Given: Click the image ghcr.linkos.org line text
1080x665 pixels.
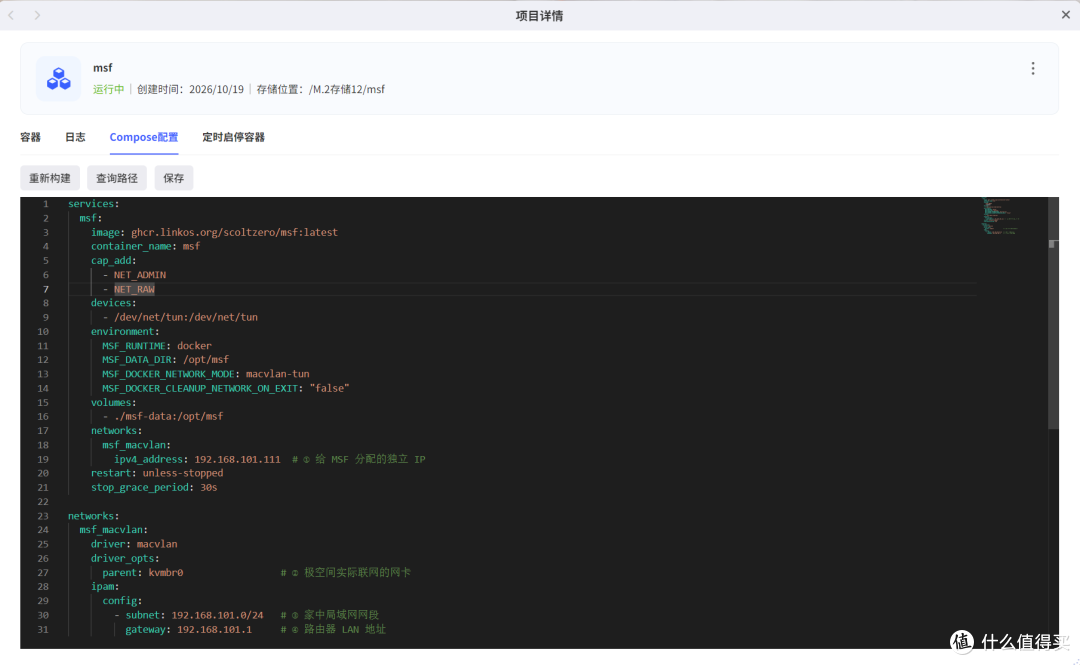Looking at the screenshot, I should pyautogui.click(x=214, y=232).
